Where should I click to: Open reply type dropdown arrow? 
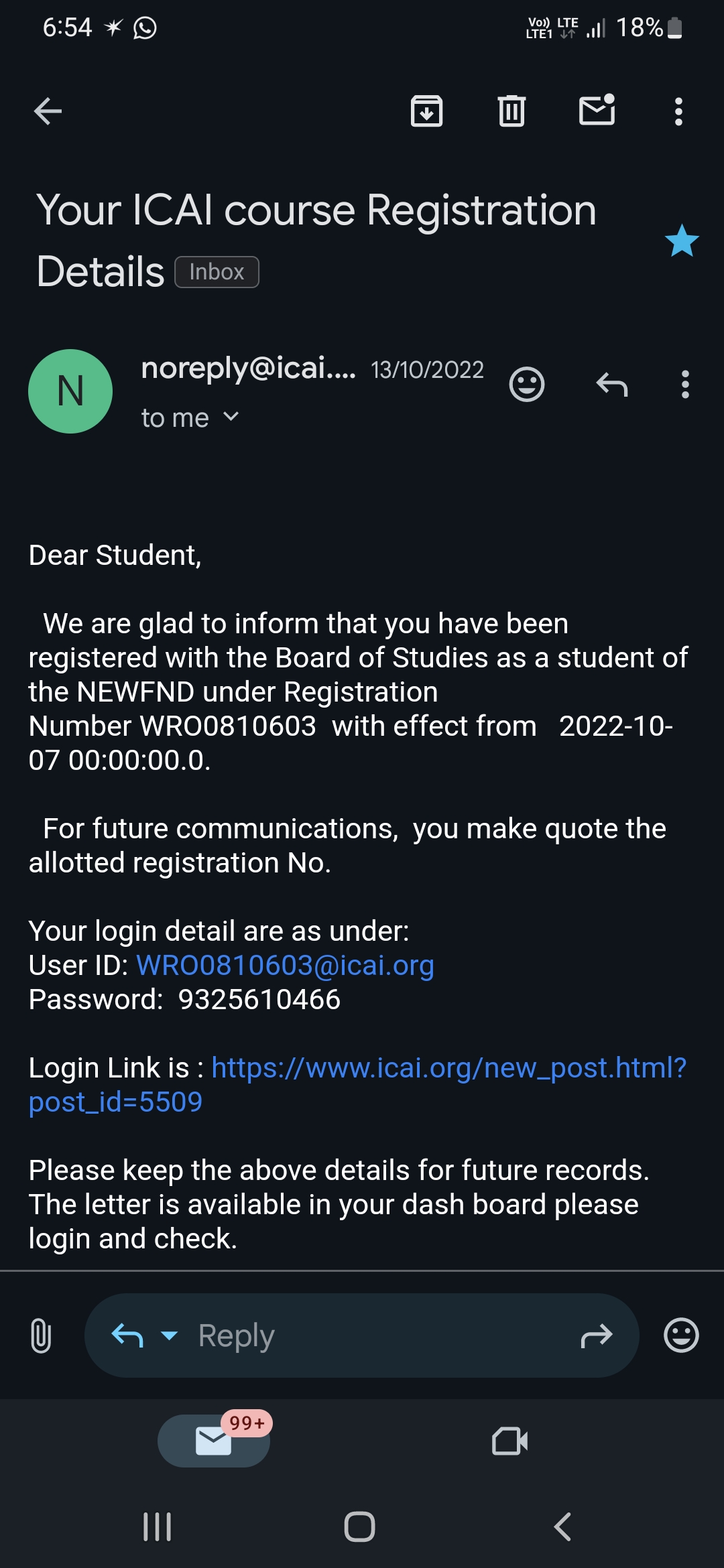[x=170, y=1335]
